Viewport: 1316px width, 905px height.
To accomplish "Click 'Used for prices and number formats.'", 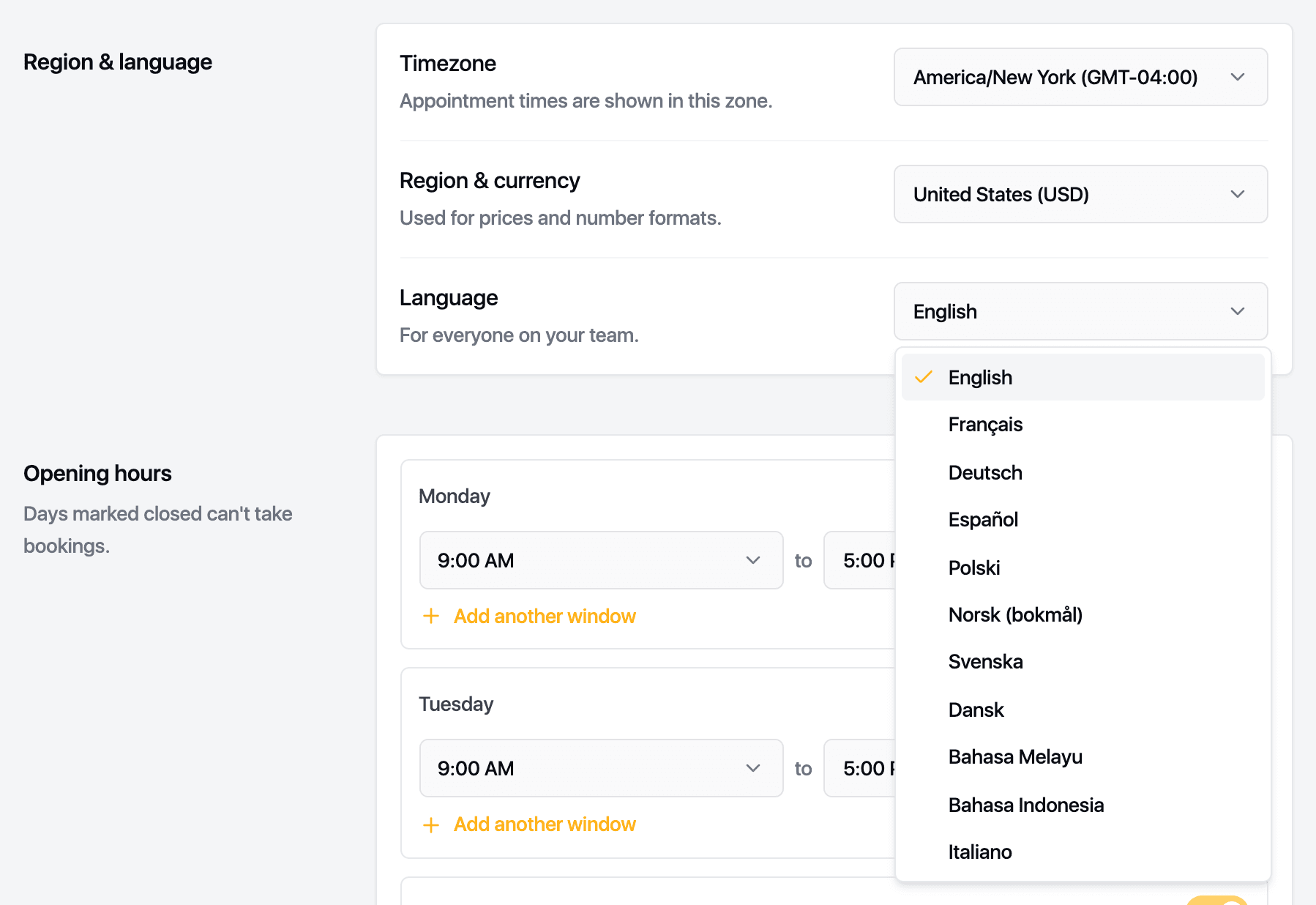I will click(561, 218).
